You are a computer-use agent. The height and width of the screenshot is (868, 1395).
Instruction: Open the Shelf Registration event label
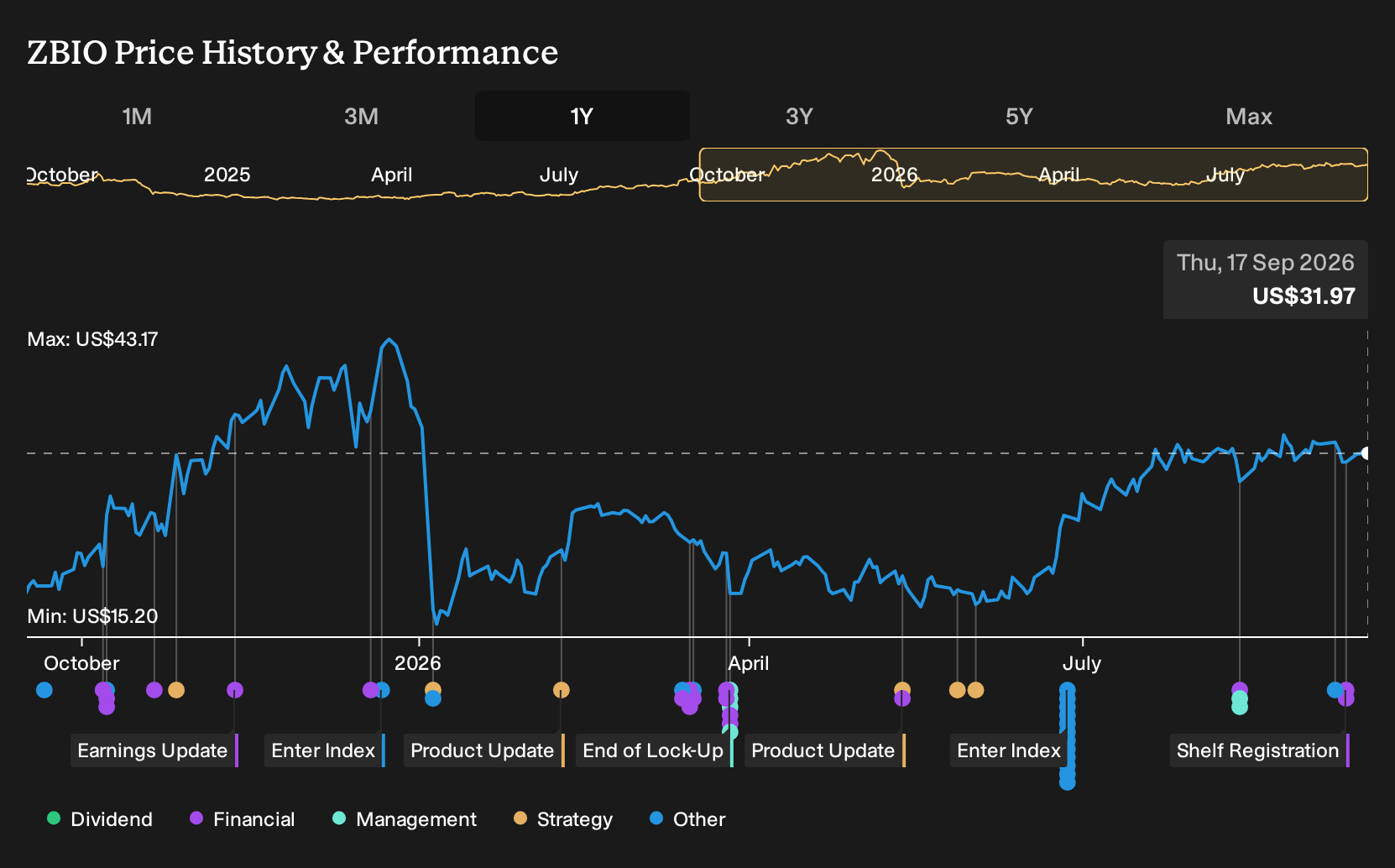(x=1257, y=750)
